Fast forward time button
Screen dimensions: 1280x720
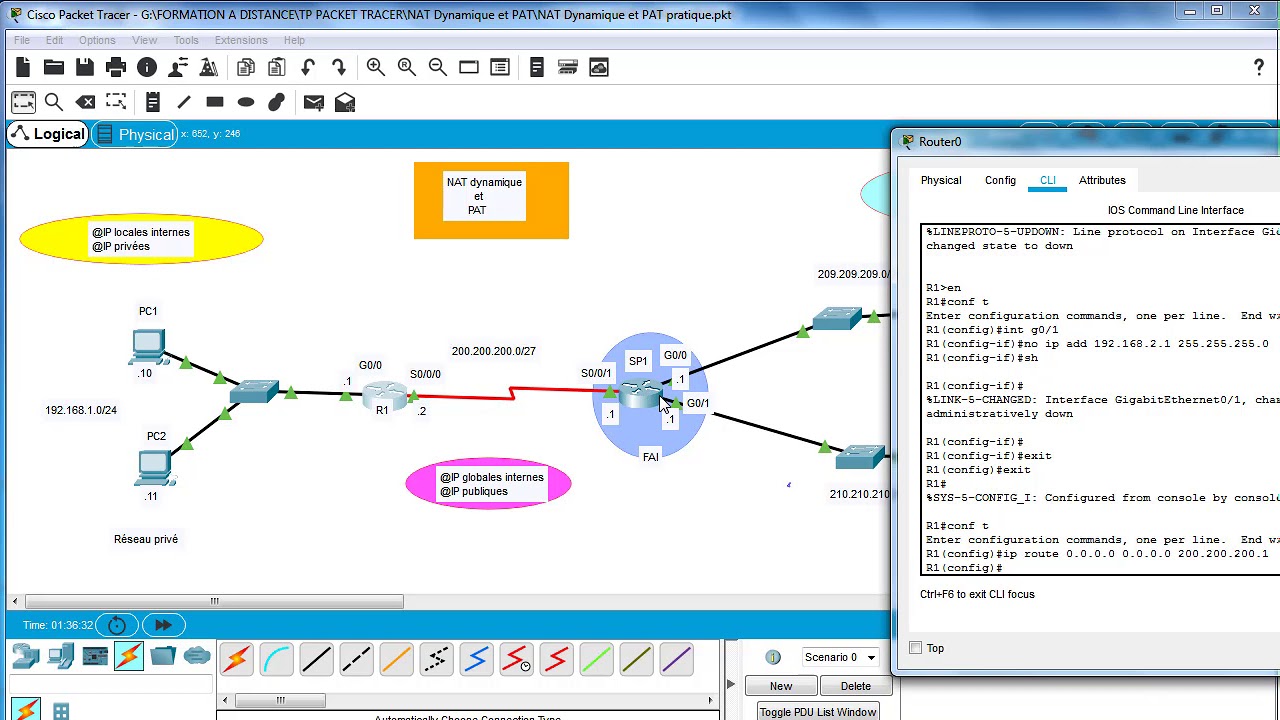click(x=163, y=625)
